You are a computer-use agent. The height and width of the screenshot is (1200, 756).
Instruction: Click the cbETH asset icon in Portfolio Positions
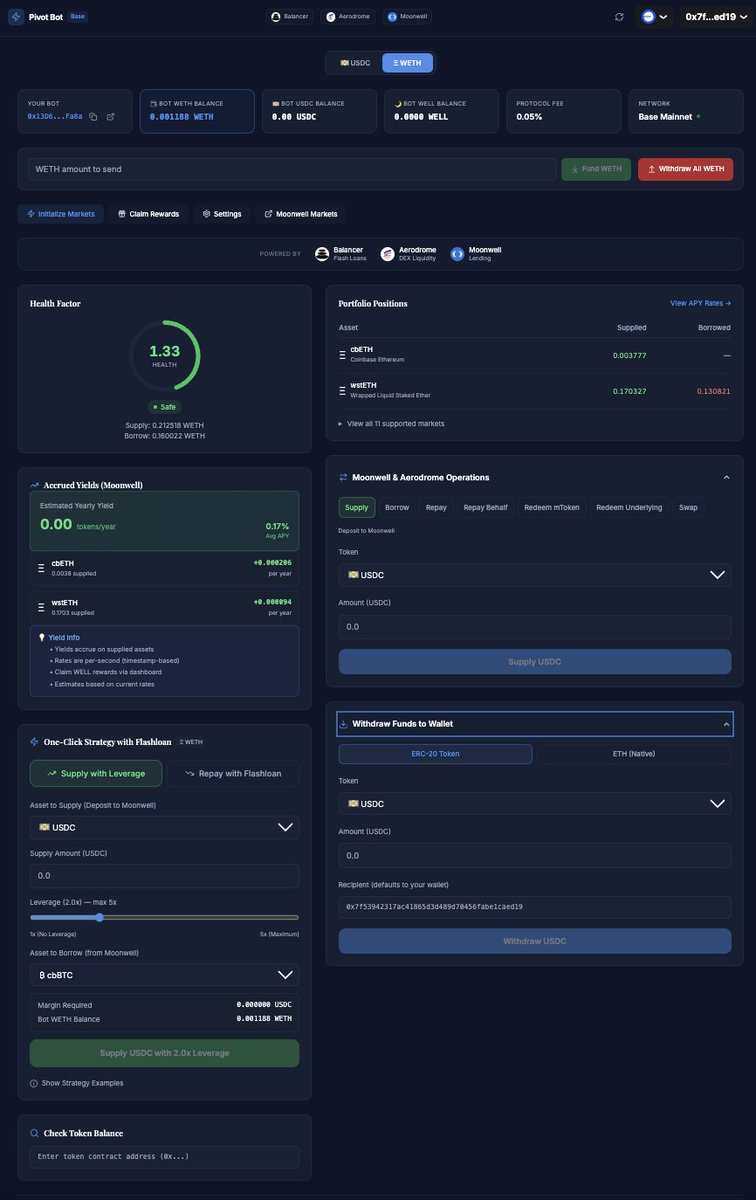click(x=343, y=354)
